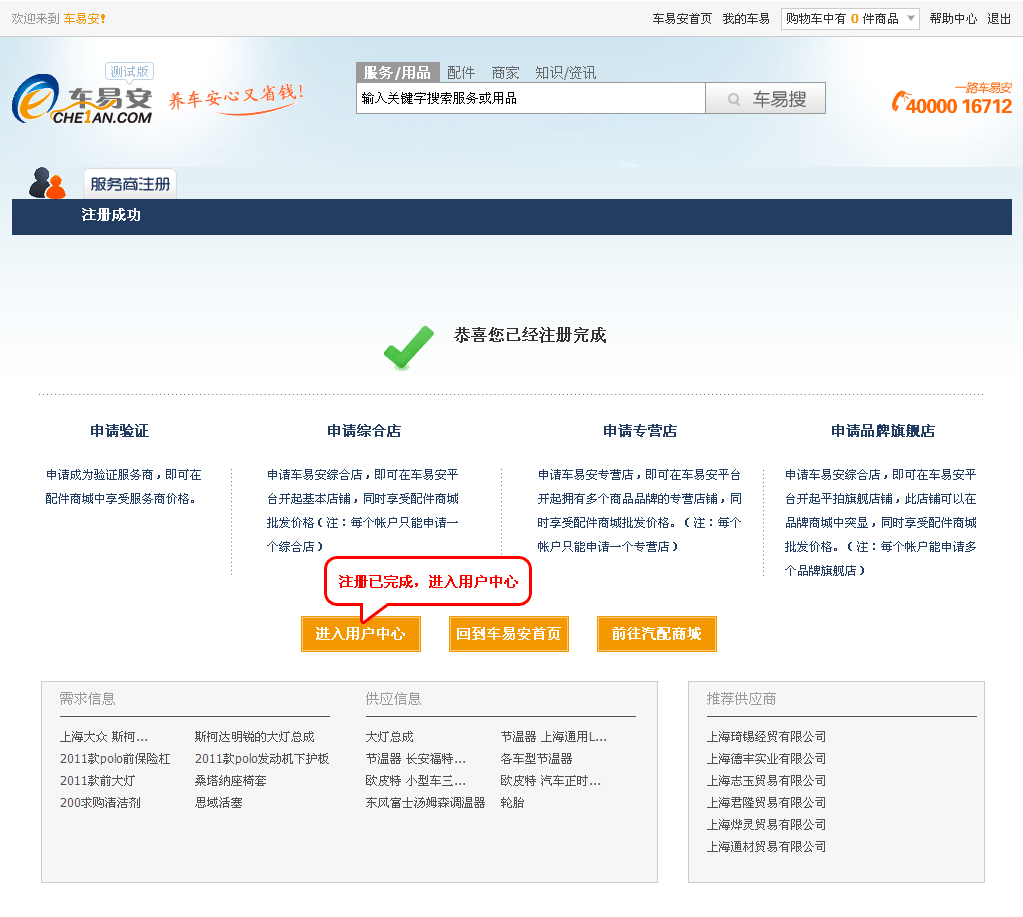Image resolution: width=1023 pixels, height=917 pixels.
Task: Click the 测试版 beta badge
Action: (x=129, y=72)
